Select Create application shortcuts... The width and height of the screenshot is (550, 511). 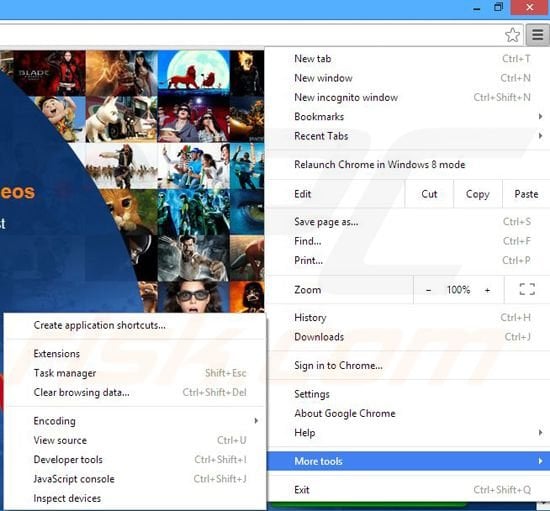135,325
